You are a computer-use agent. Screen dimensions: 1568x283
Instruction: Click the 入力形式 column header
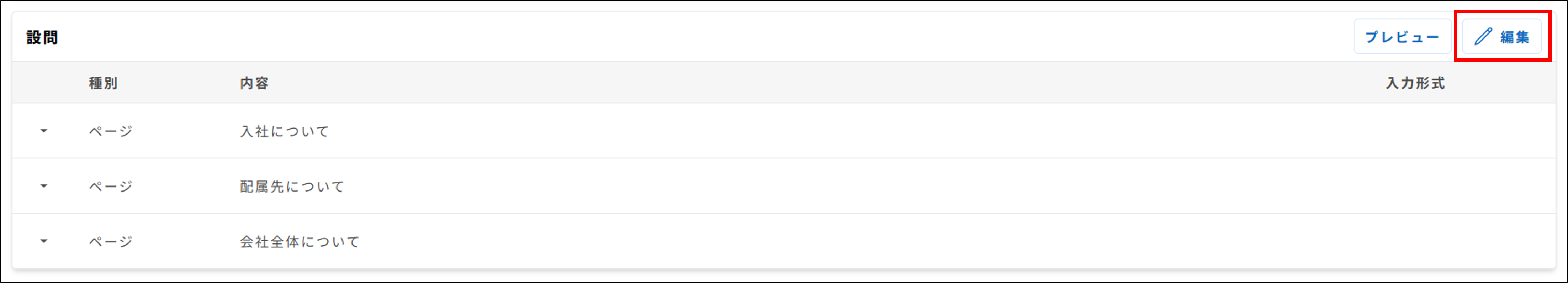coord(1415,83)
